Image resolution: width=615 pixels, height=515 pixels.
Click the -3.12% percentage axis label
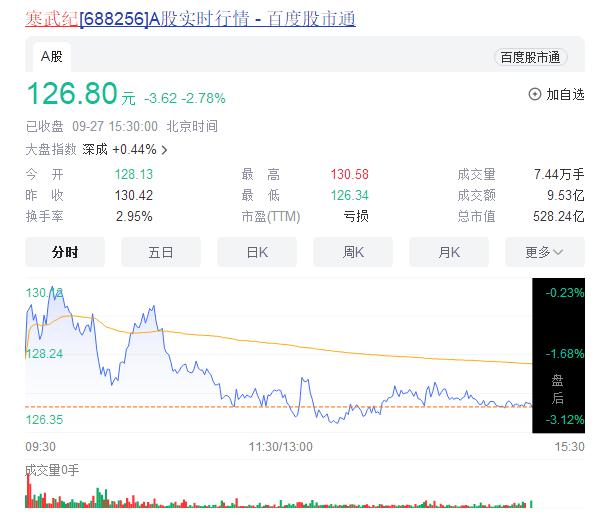click(x=565, y=420)
